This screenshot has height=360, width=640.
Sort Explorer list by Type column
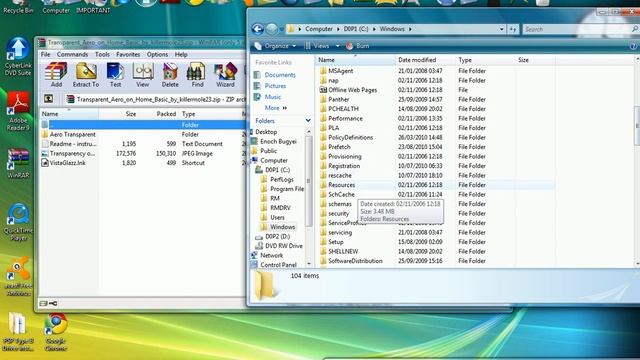[485, 60]
